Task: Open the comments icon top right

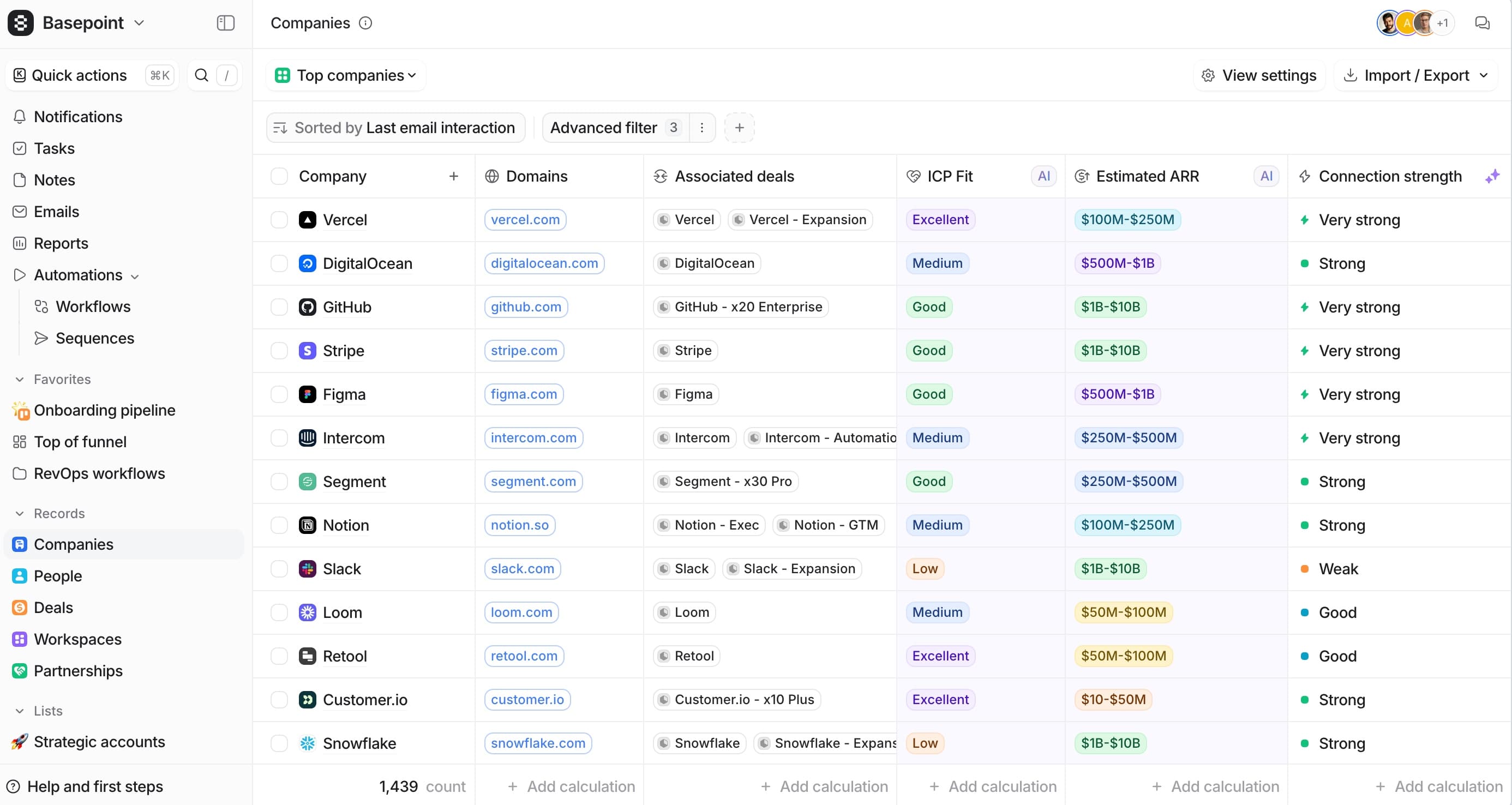Action: [x=1483, y=23]
